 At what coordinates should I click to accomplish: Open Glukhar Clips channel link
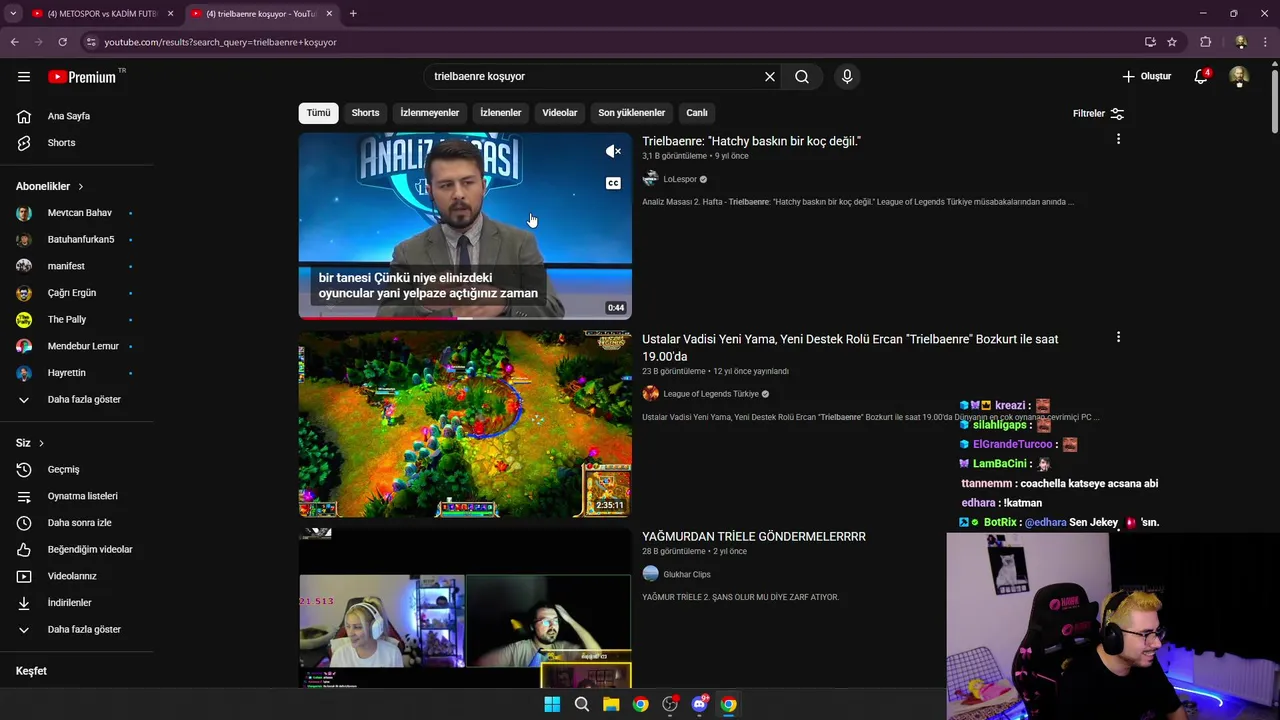[687, 574]
